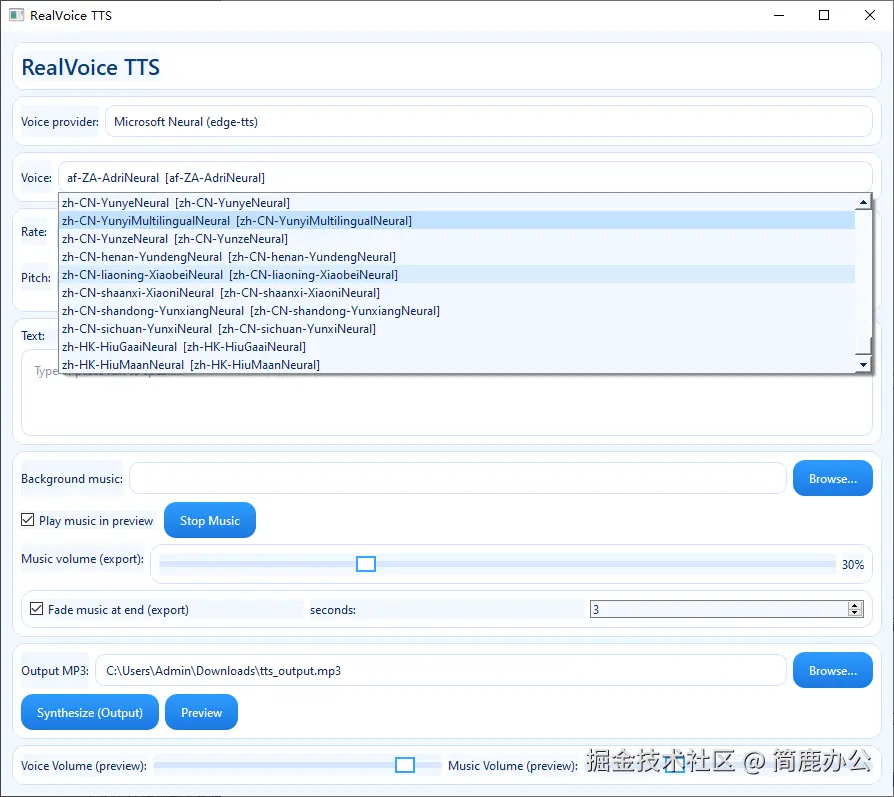Click the fade seconds spin box field

point(719,609)
